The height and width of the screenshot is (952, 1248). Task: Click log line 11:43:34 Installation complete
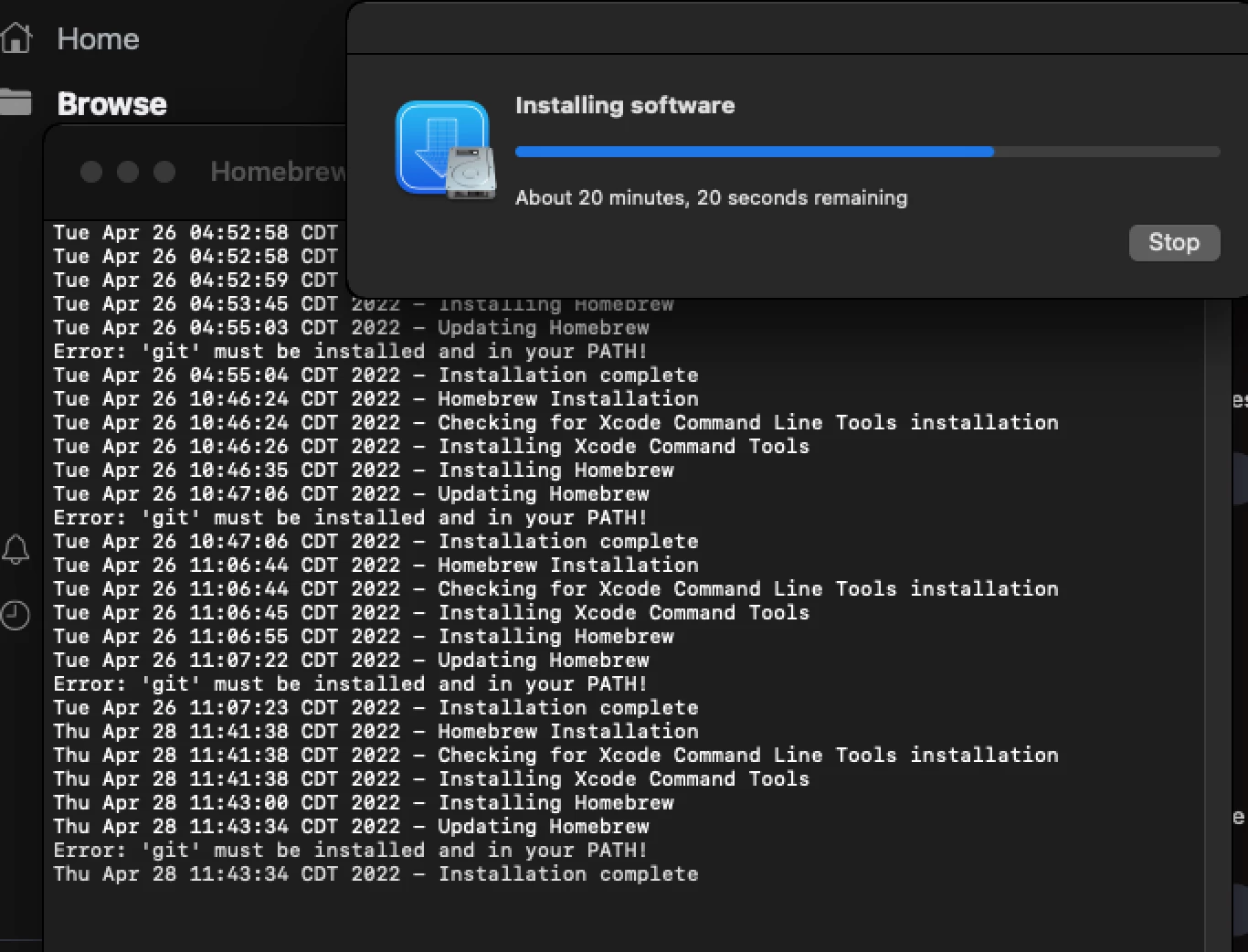[375, 873]
